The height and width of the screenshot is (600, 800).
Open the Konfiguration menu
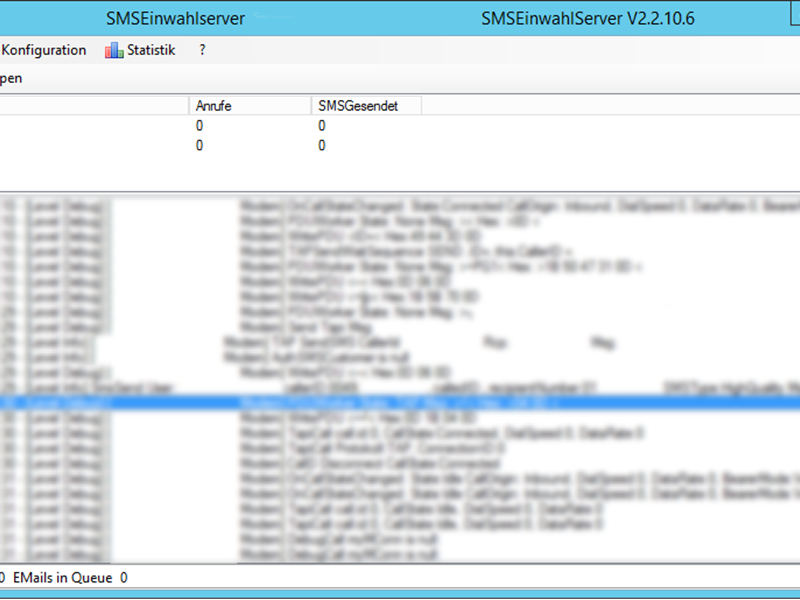pyautogui.click(x=44, y=50)
